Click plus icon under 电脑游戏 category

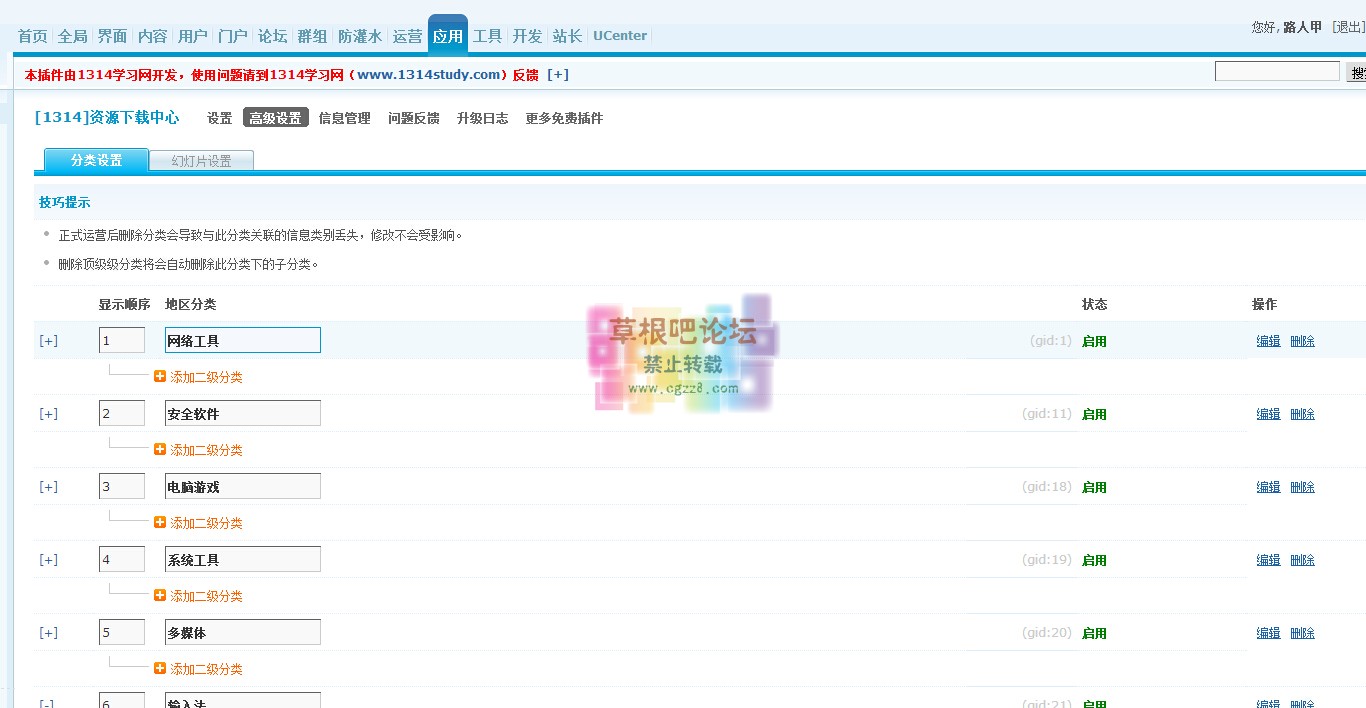point(160,523)
